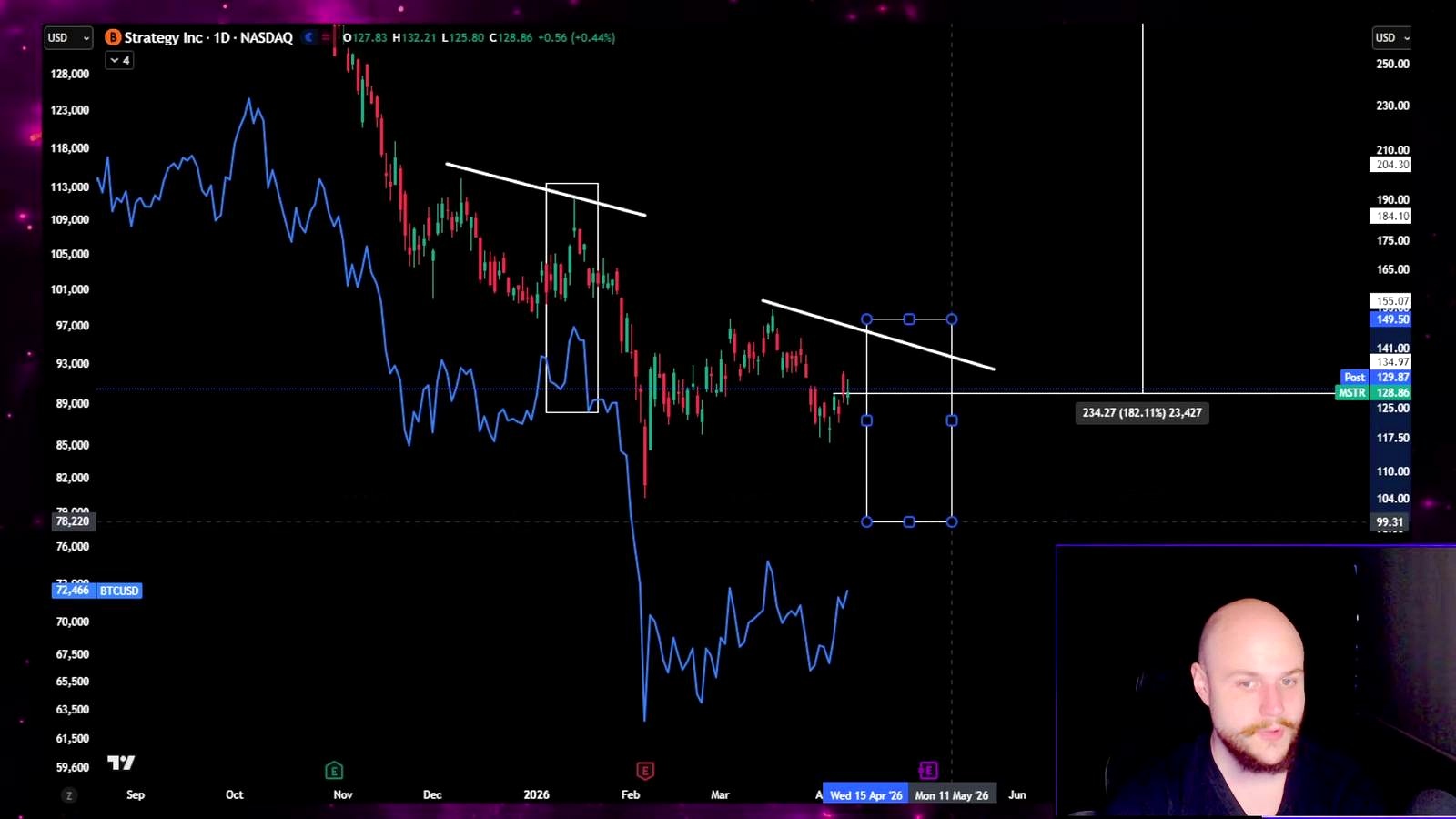Select the rectangle's bottom-right corner handle
Viewport: 1456px width, 819px height.
coord(952,521)
